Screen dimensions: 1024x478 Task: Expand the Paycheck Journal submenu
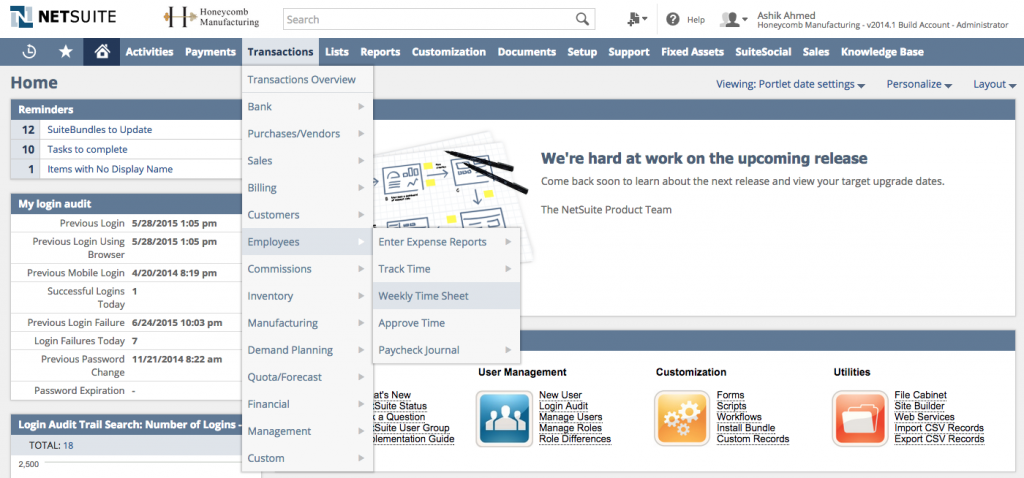click(446, 350)
